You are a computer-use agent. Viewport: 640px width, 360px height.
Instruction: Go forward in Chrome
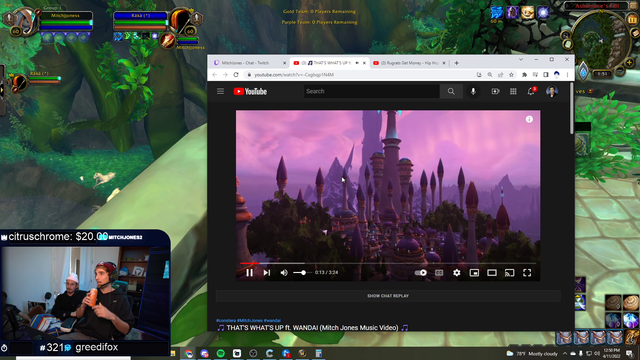[x=225, y=75]
